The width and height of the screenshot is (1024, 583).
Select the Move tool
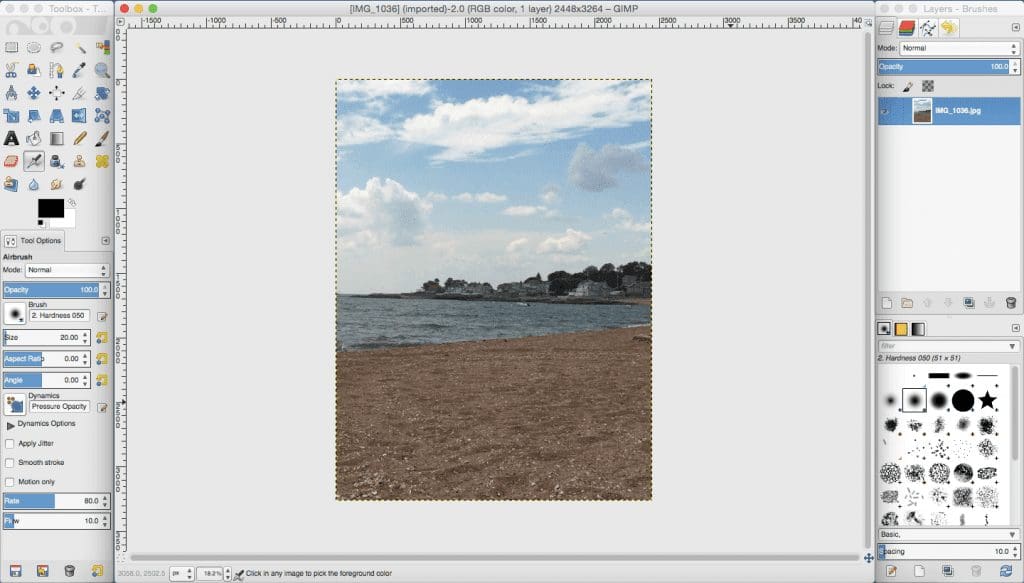(x=34, y=93)
